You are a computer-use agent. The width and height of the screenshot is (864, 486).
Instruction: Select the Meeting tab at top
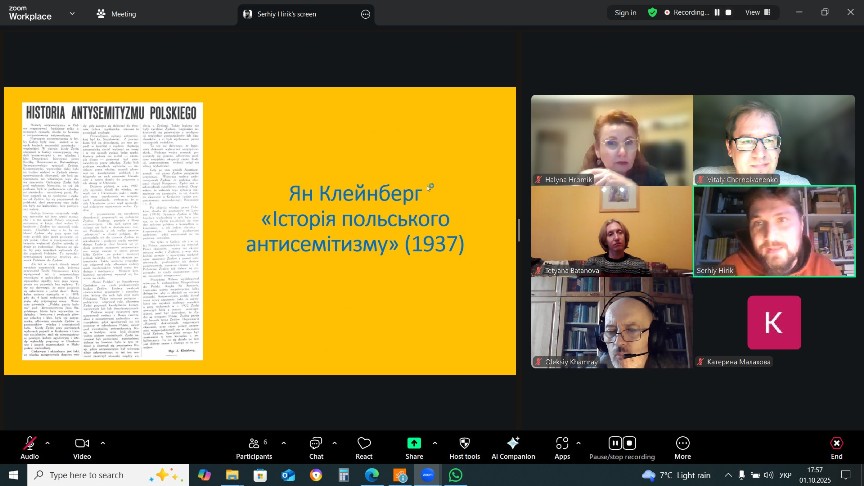click(x=117, y=14)
